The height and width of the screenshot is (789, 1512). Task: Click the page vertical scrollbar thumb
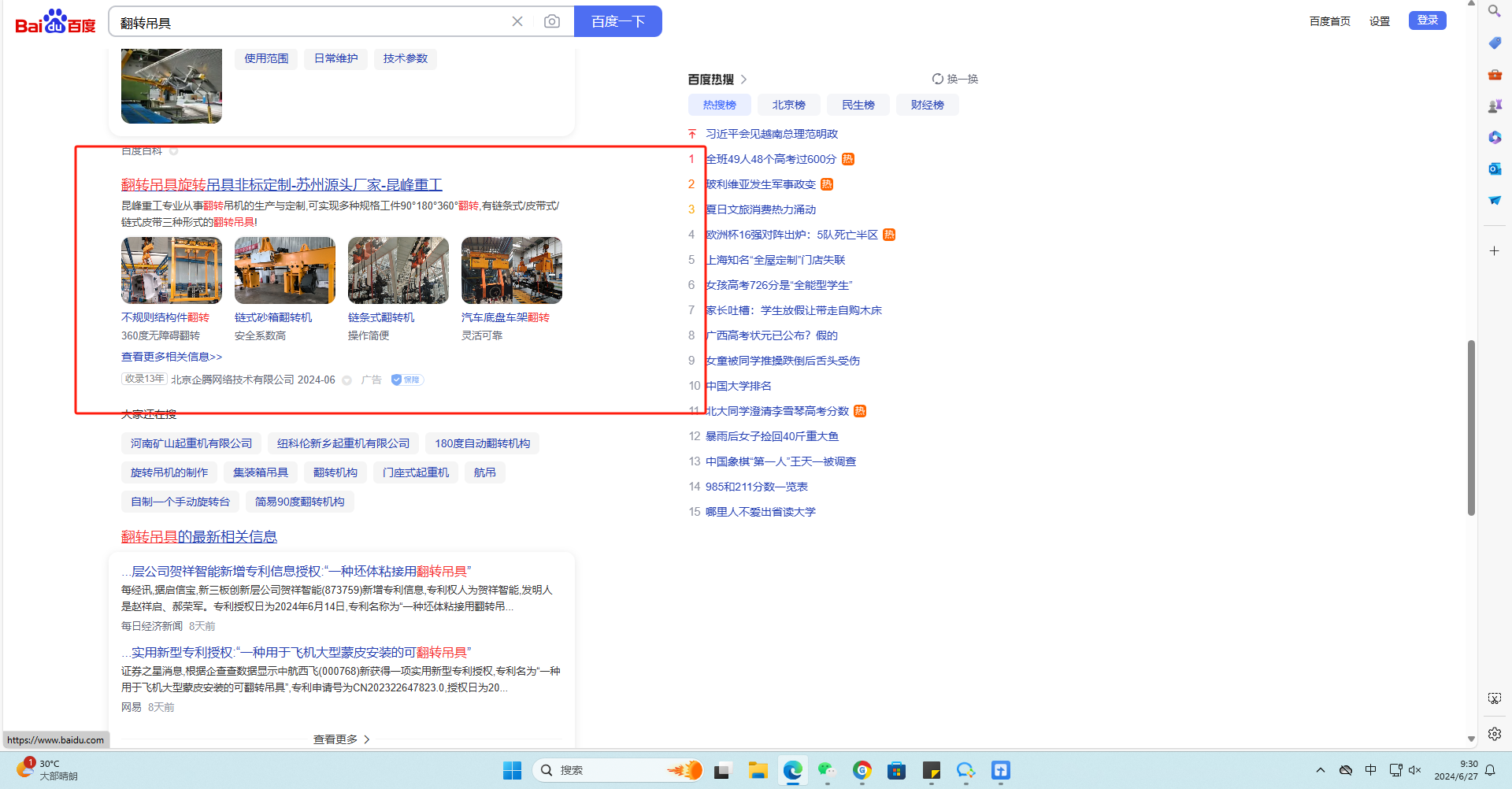pyautogui.click(x=1470, y=427)
